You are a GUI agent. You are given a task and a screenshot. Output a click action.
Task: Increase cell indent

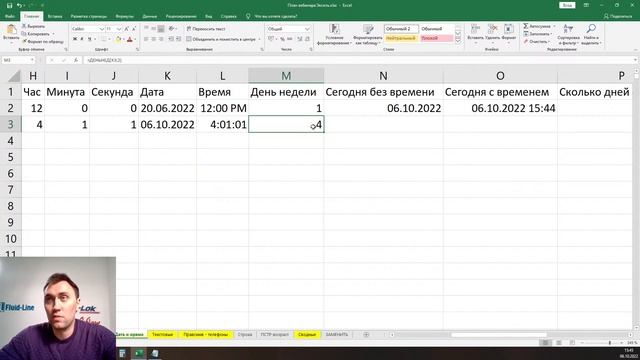tap(178, 39)
